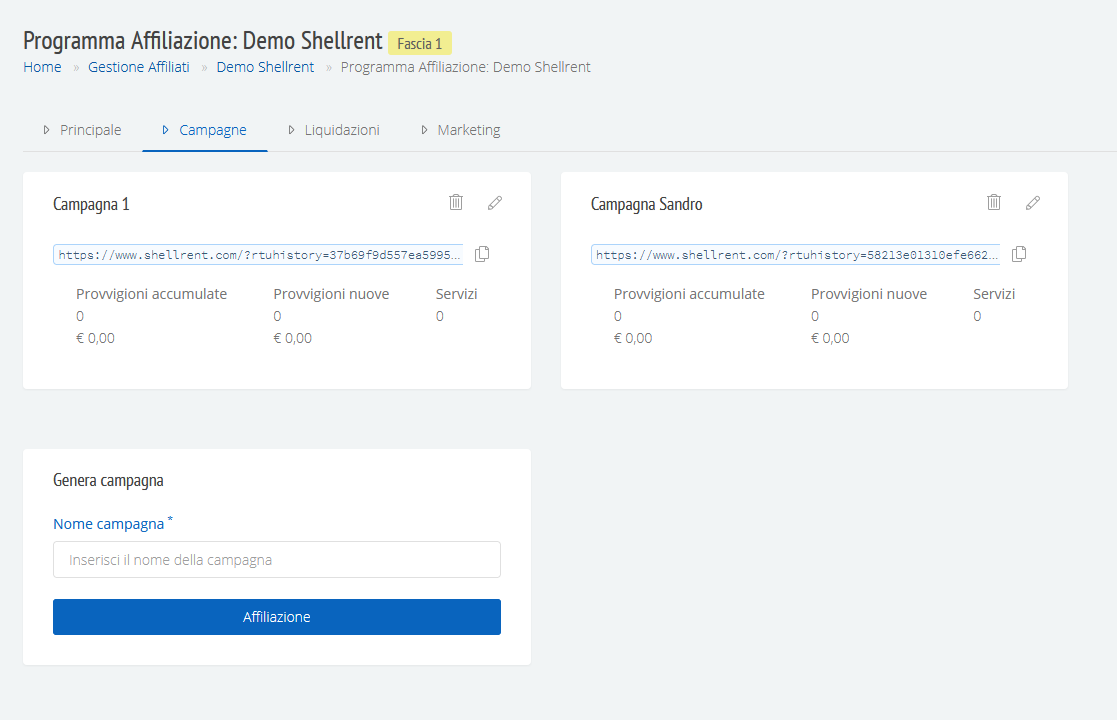1117x720 pixels.
Task: Copy the Campagna Sandro affiliate link
Action: [1019, 254]
